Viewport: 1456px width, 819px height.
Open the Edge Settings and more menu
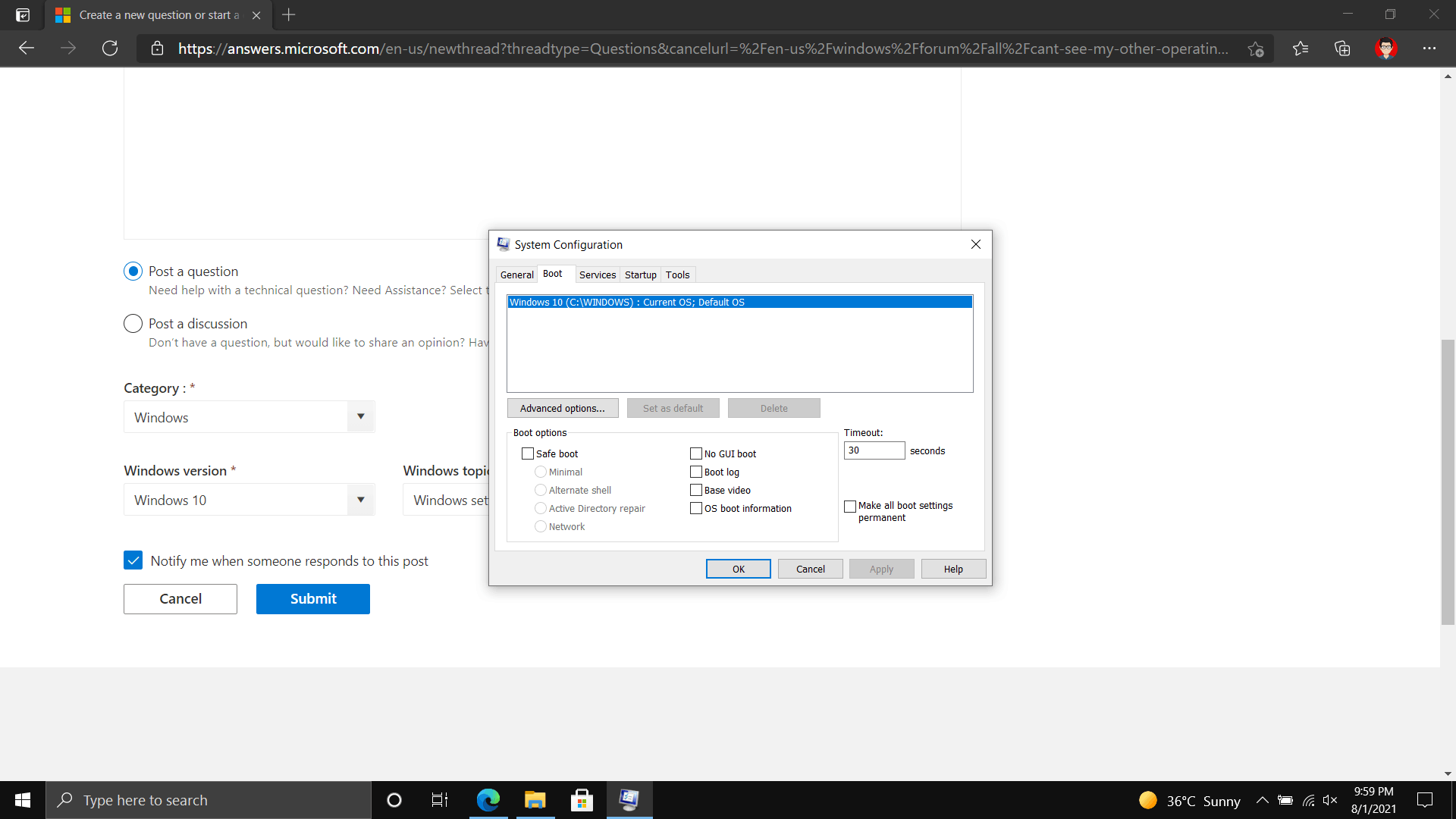click(x=1429, y=49)
